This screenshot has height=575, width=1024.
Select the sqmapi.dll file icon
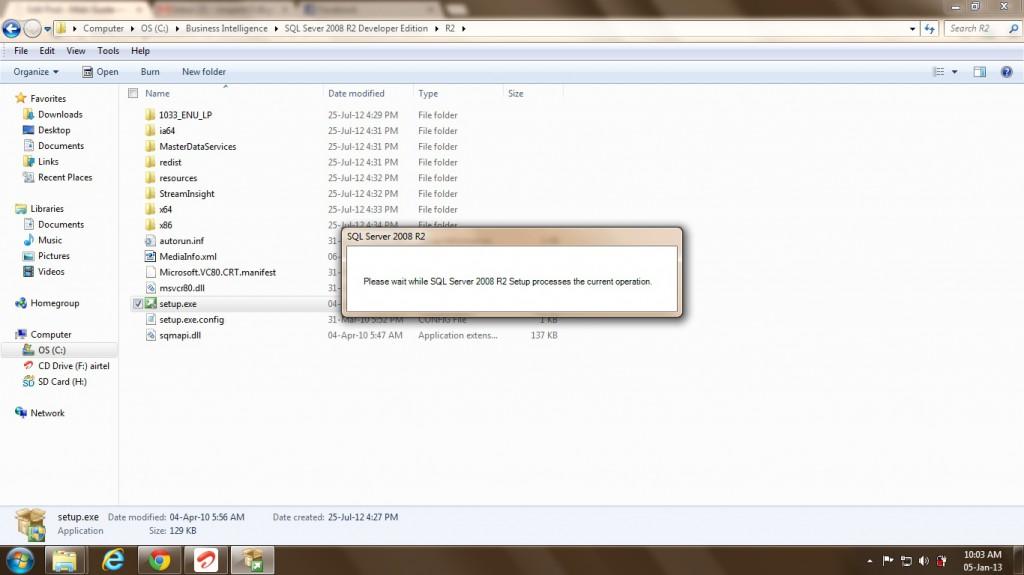[x=150, y=335]
